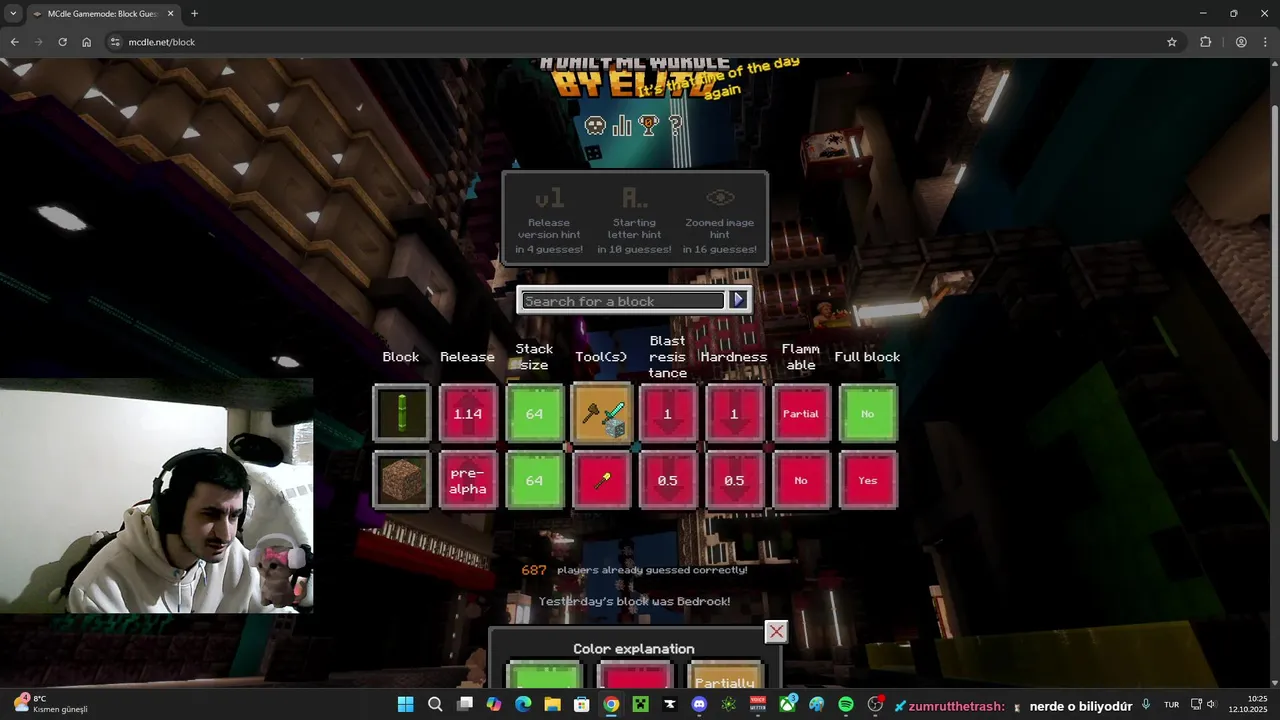Click the Starting letter hint
The width and height of the screenshot is (1280, 720).
(x=634, y=219)
